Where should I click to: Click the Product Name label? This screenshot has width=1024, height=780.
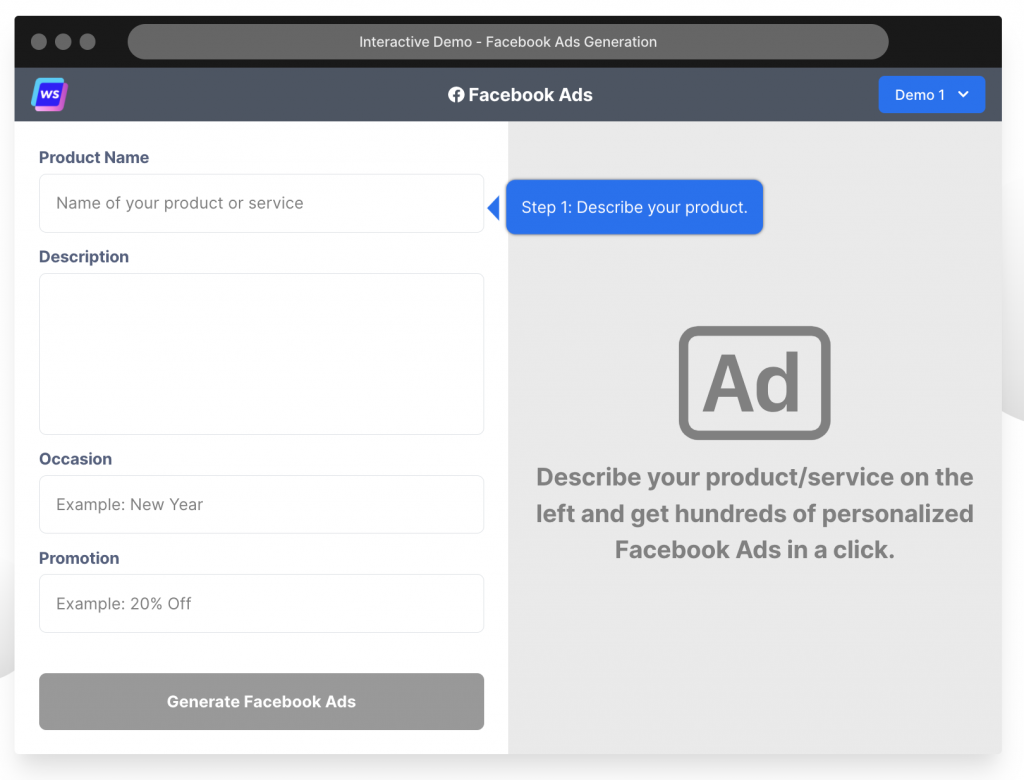tap(94, 157)
